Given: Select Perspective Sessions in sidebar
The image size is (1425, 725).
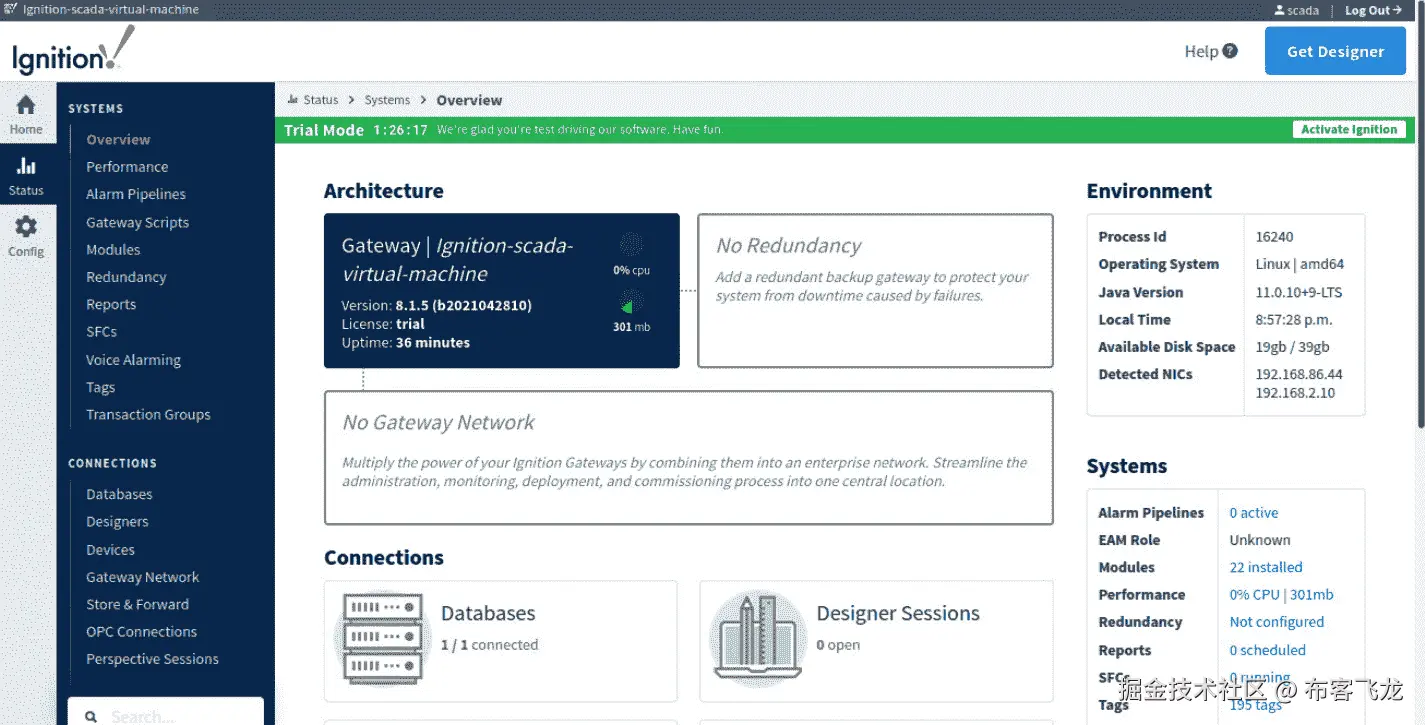Looking at the screenshot, I should pos(152,659).
